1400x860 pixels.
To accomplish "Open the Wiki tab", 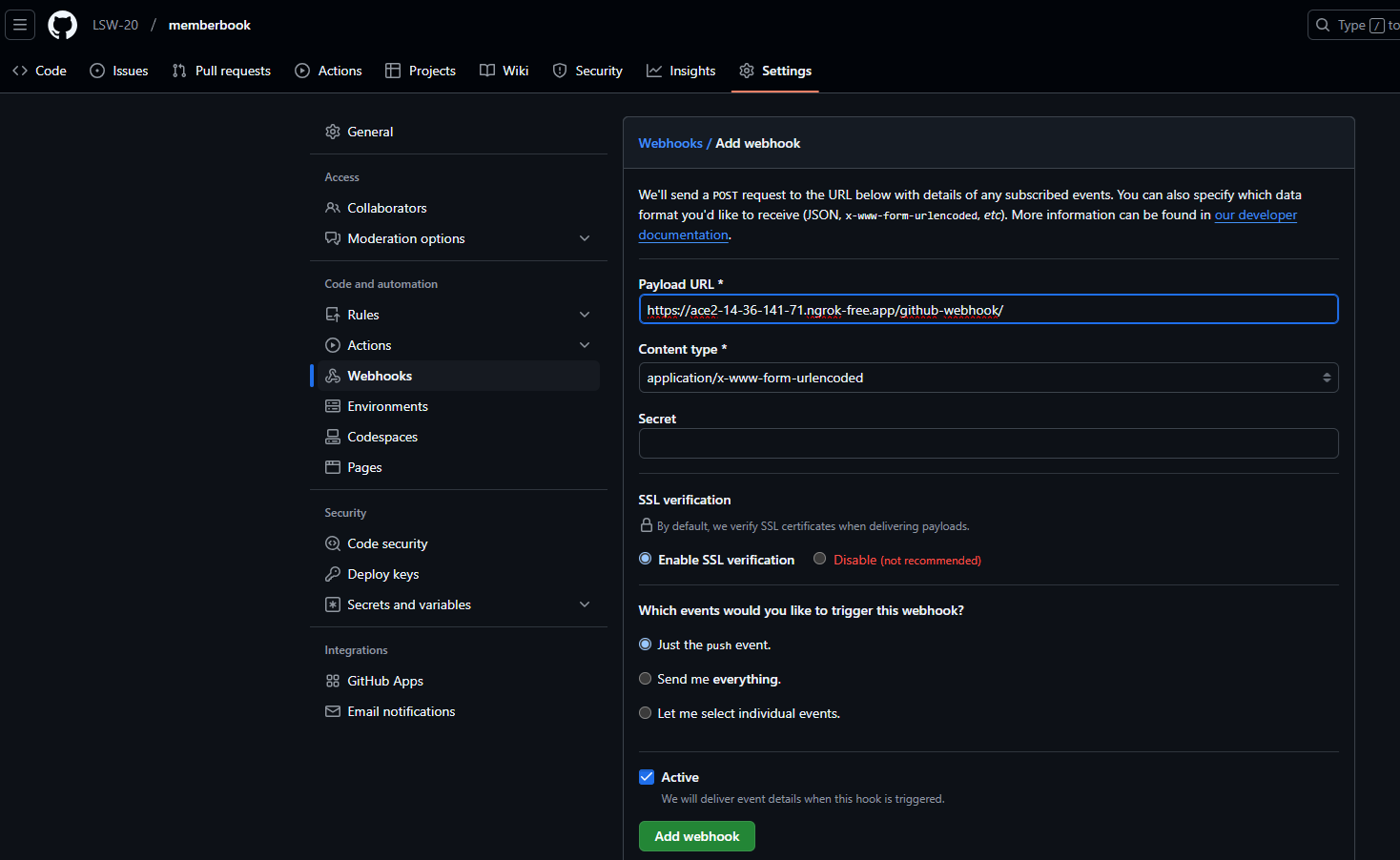I will 504,71.
